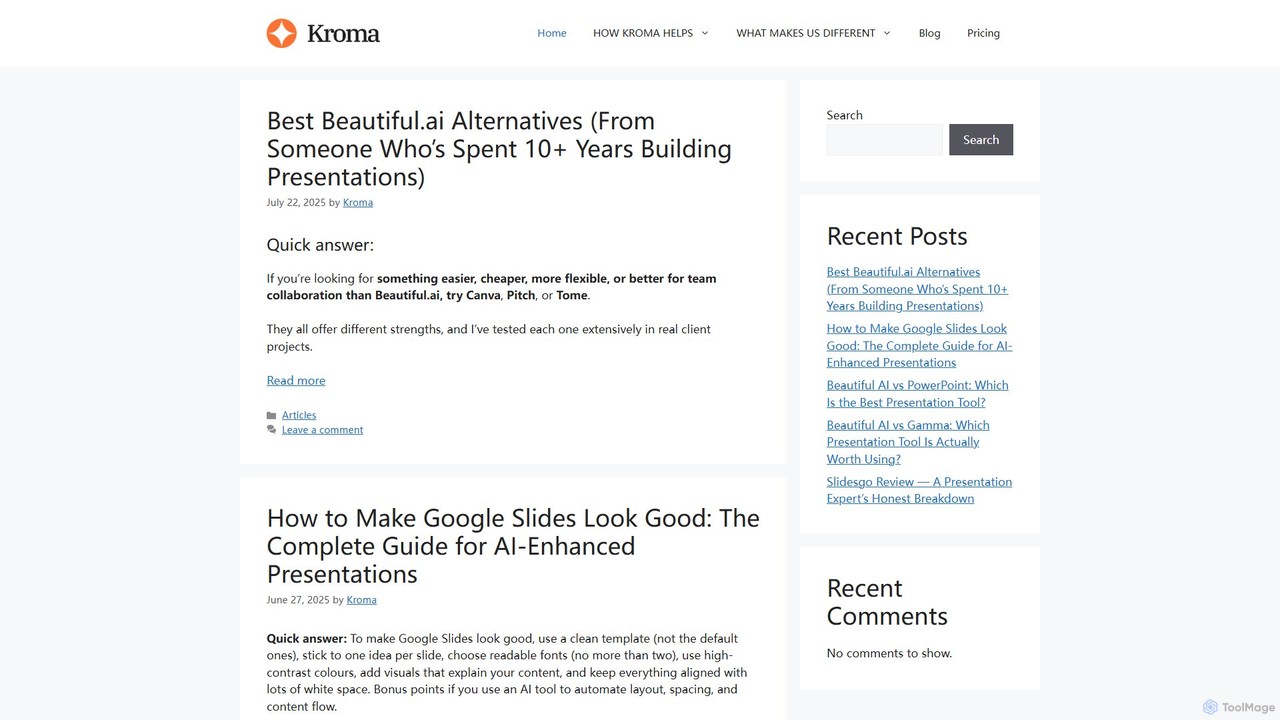
Task: Expand the WHAT MAKES US DIFFERENT chevron
Action: click(886, 33)
